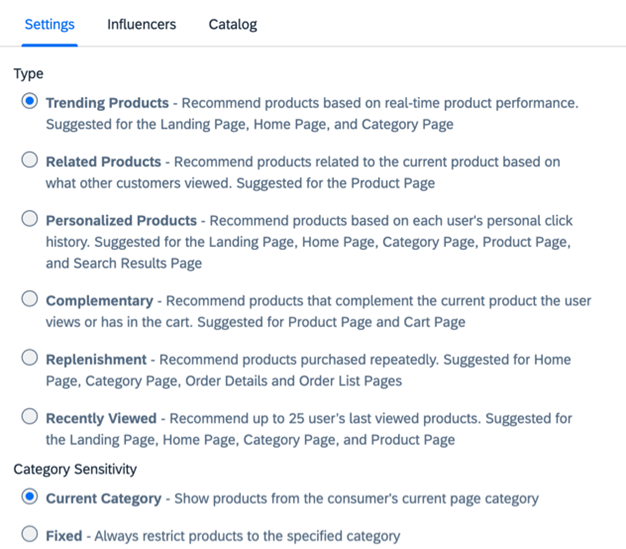This screenshot has width=626, height=549.
Task: Select the Current Category radio button
Action: (x=30, y=496)
